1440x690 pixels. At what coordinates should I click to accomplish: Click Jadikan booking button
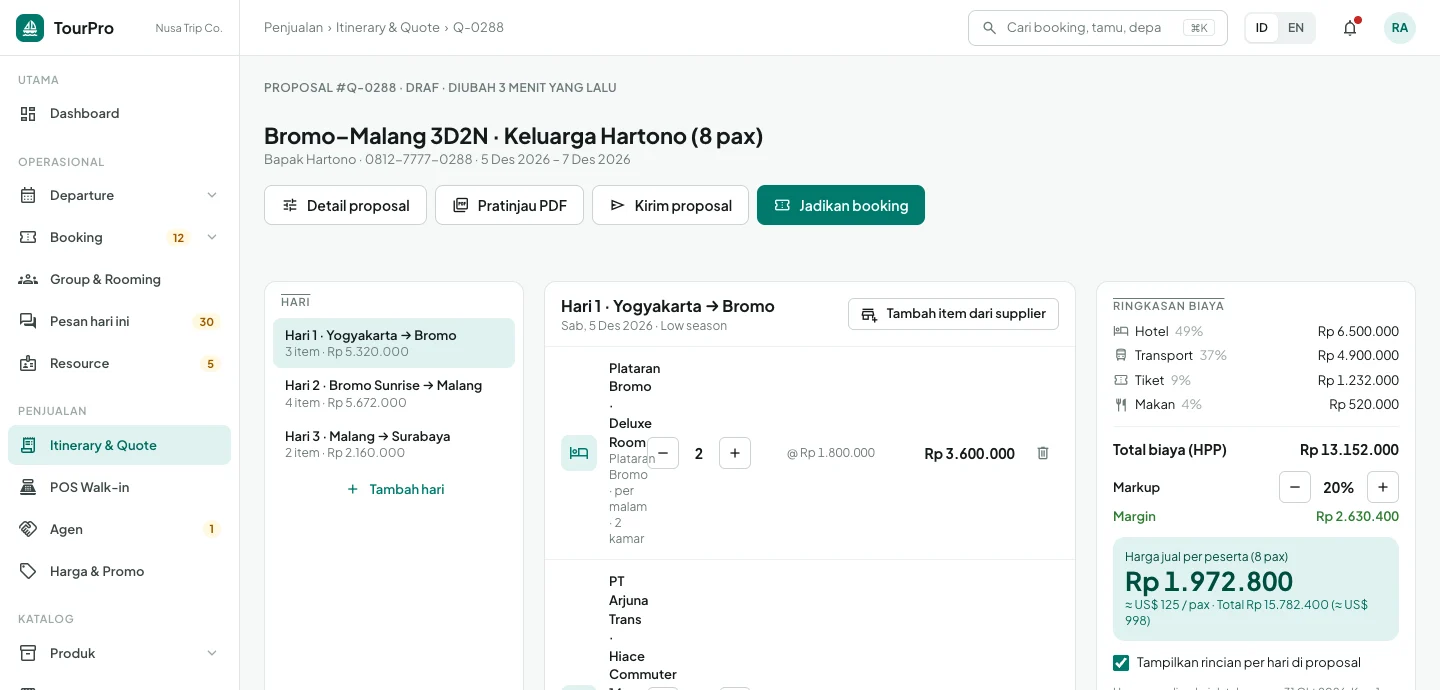click(841, 205)
